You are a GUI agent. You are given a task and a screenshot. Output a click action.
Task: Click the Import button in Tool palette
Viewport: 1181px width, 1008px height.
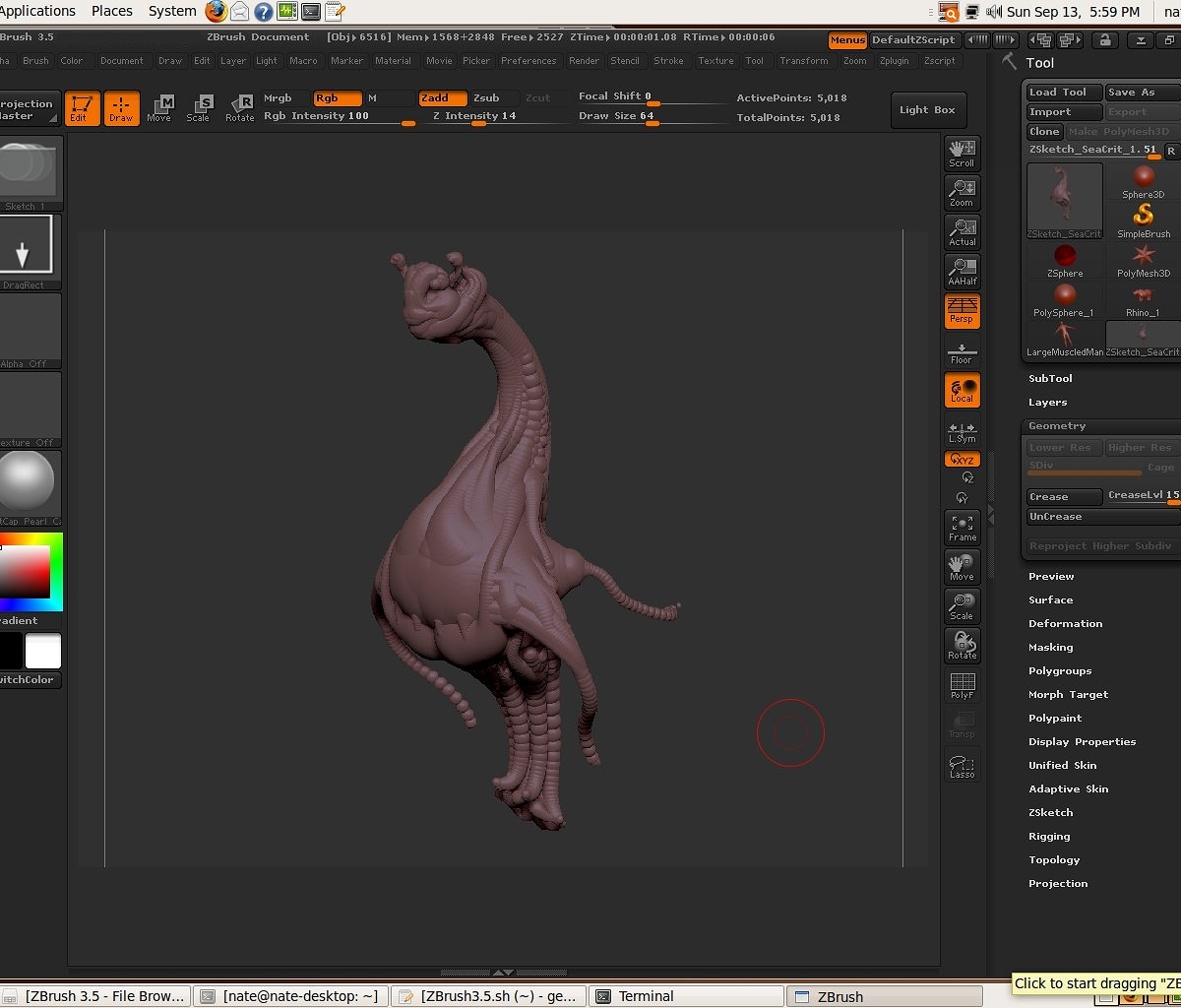pyautogui.click(x=1064, y=112)
